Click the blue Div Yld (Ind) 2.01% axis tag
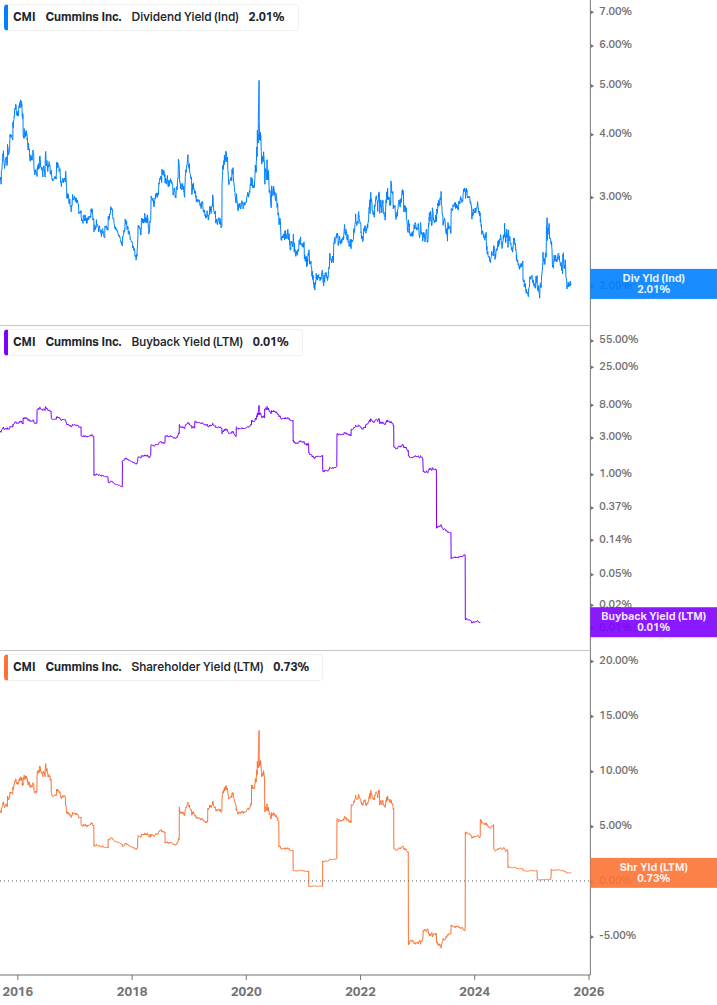The height and width of the screenshot is (1005, 717). pyautogui.click(x=654, y=284)
